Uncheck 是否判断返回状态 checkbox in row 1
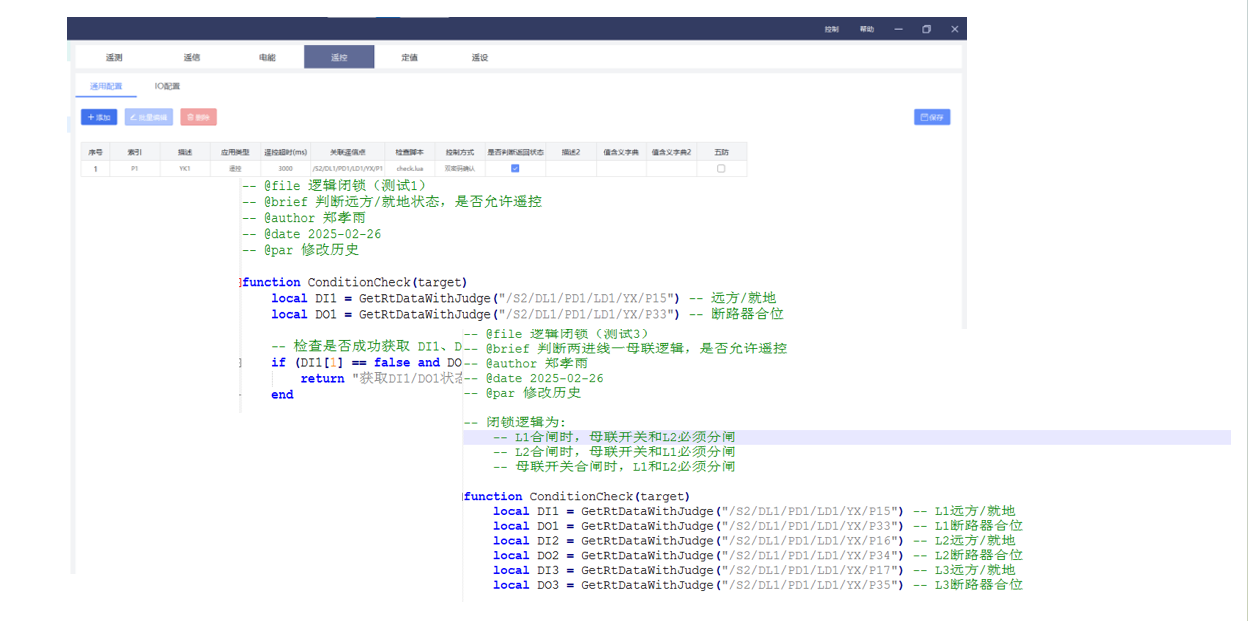 (x=515, y=169)
